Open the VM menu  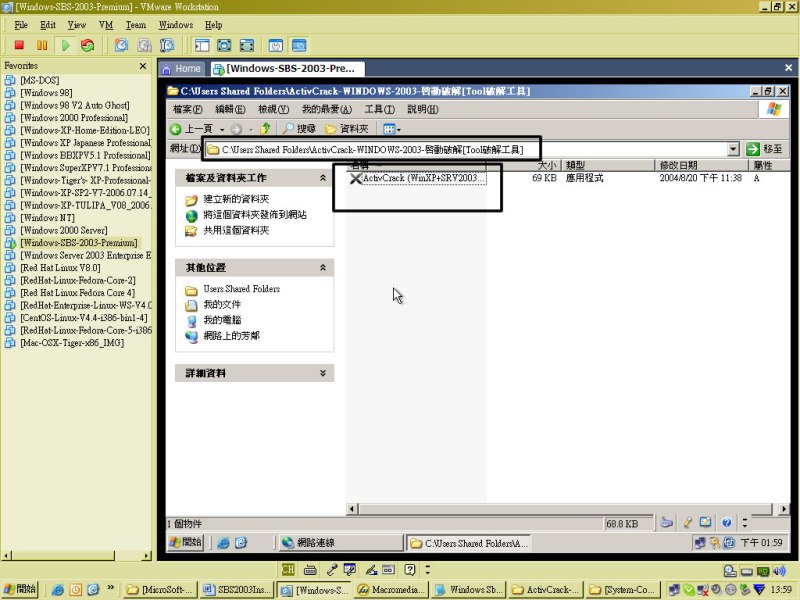pyautogui.click(x=106, y=25)
